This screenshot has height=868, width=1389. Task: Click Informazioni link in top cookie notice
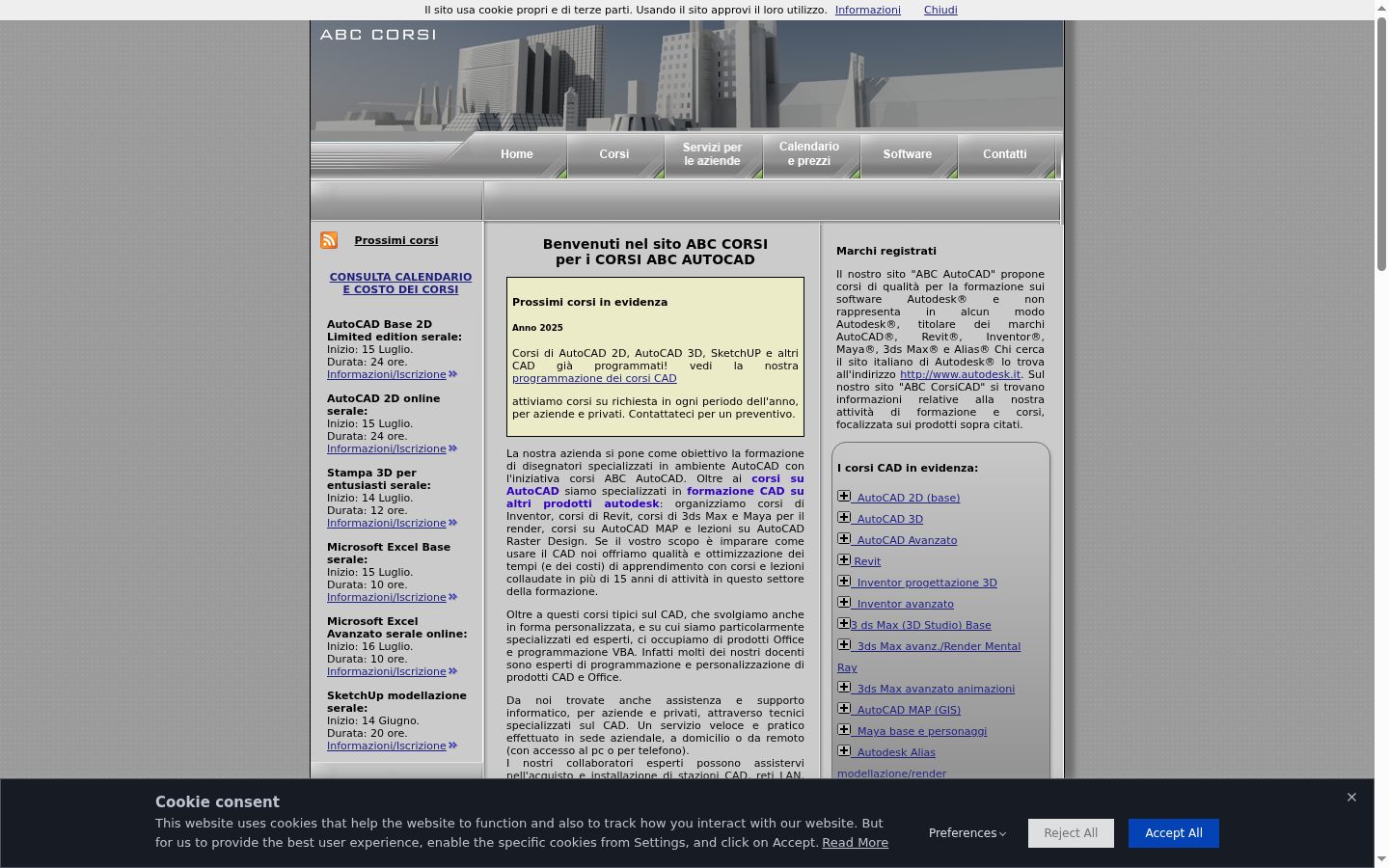868,10
